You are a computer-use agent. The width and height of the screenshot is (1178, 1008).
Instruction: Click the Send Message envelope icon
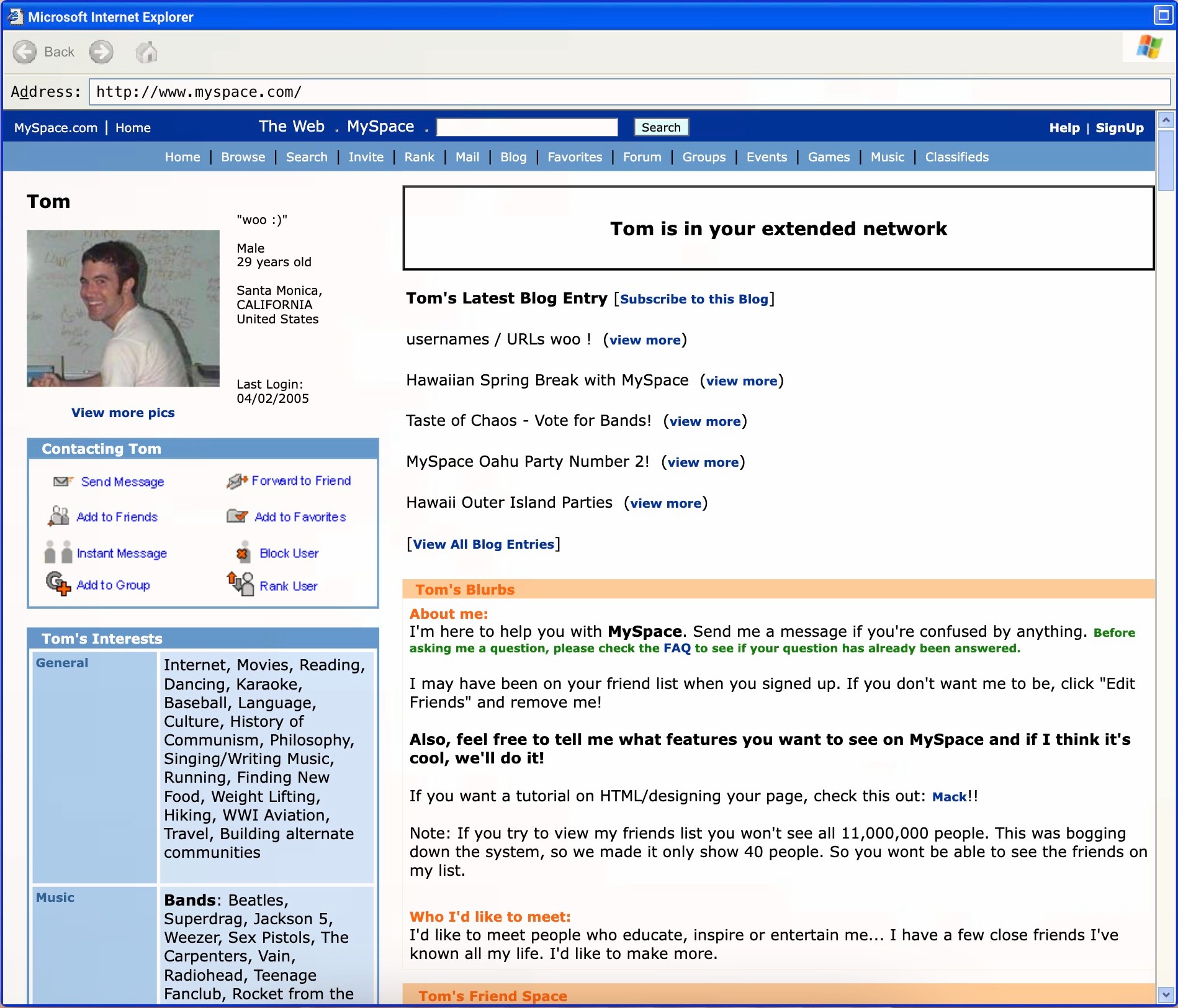(63, 482)
